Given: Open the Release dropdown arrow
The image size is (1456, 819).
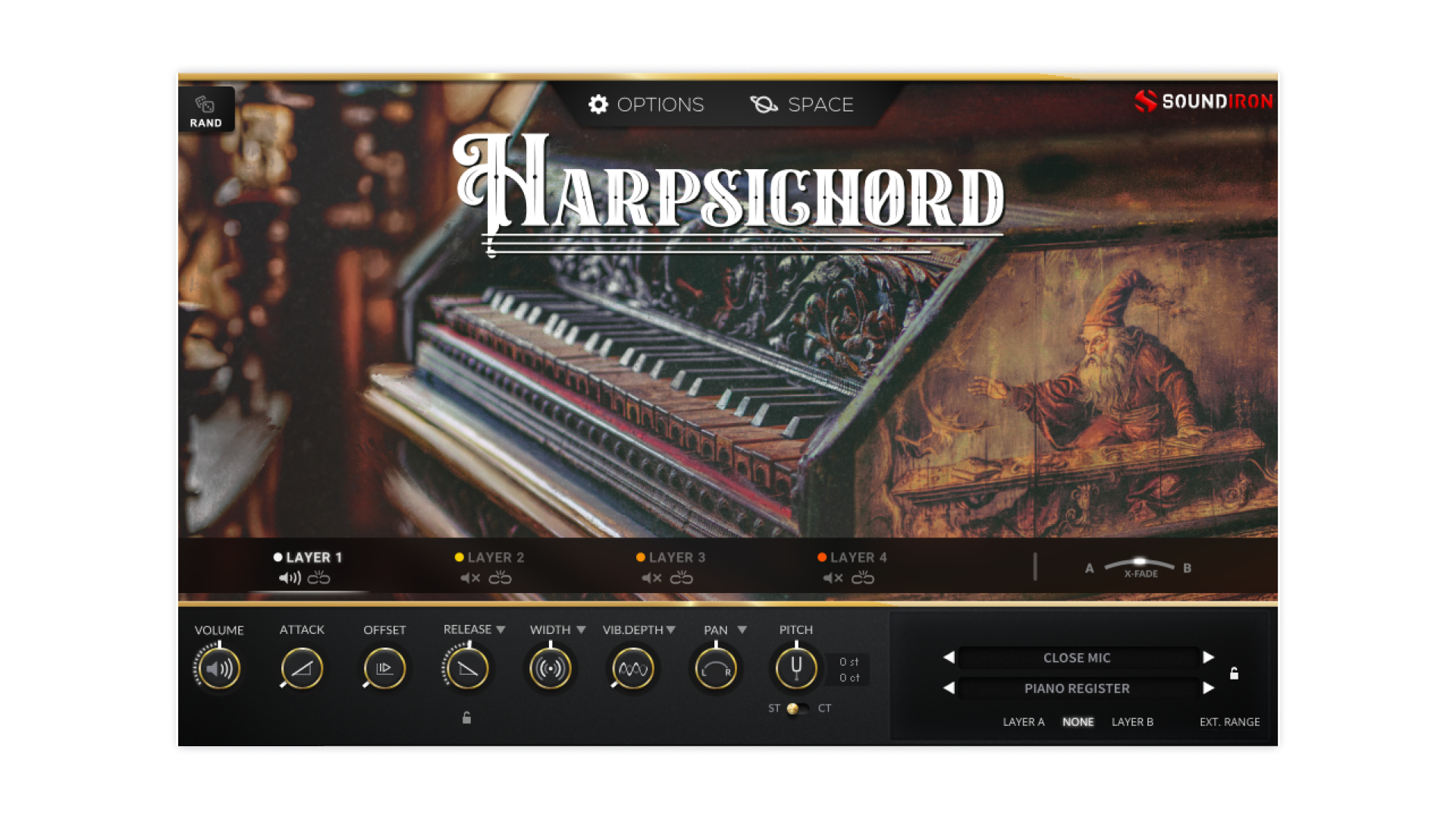Looking at the screenshot, I should pyautogui.click(x=500, y=629).
